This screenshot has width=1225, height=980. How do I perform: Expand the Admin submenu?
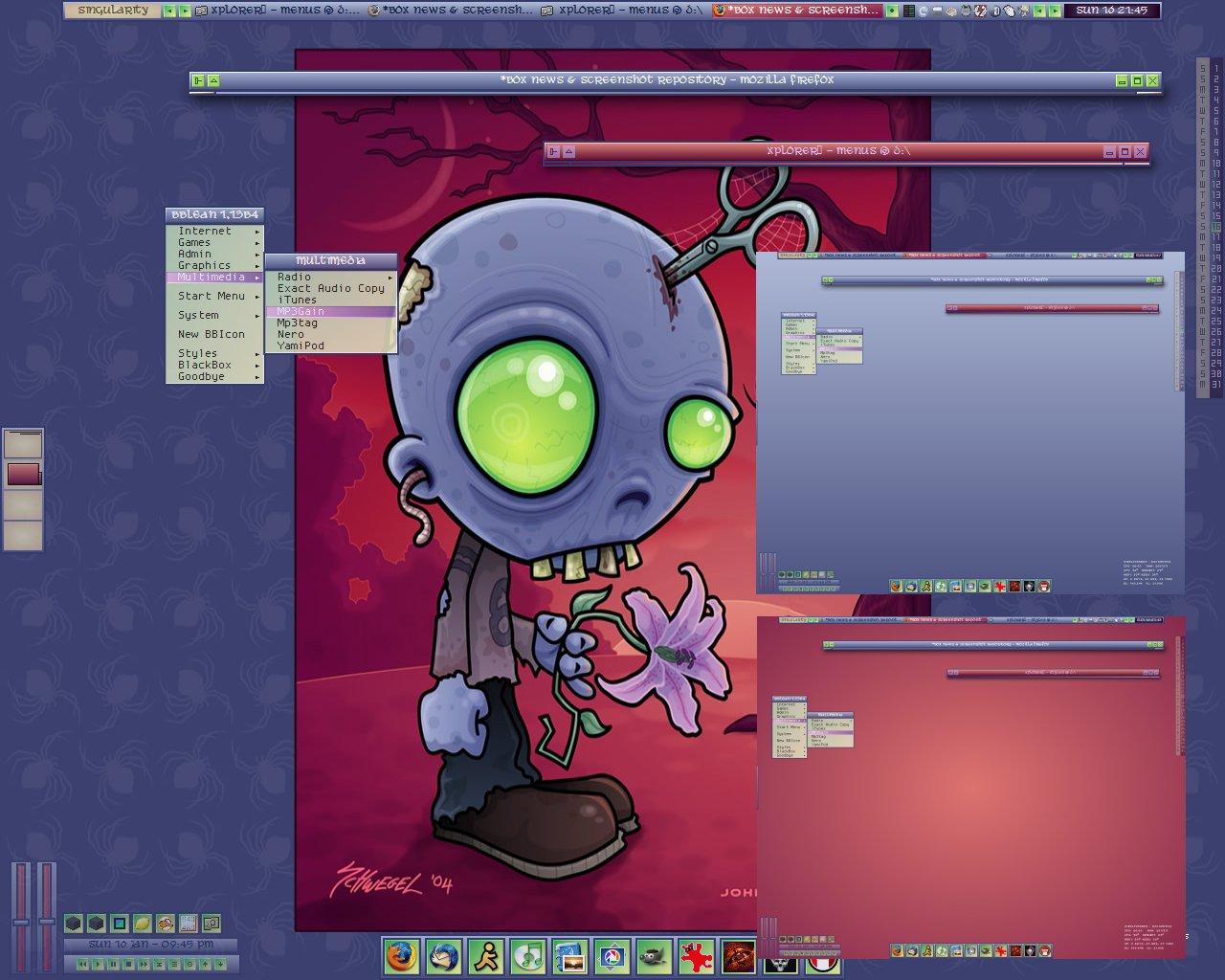coord(214,254)
